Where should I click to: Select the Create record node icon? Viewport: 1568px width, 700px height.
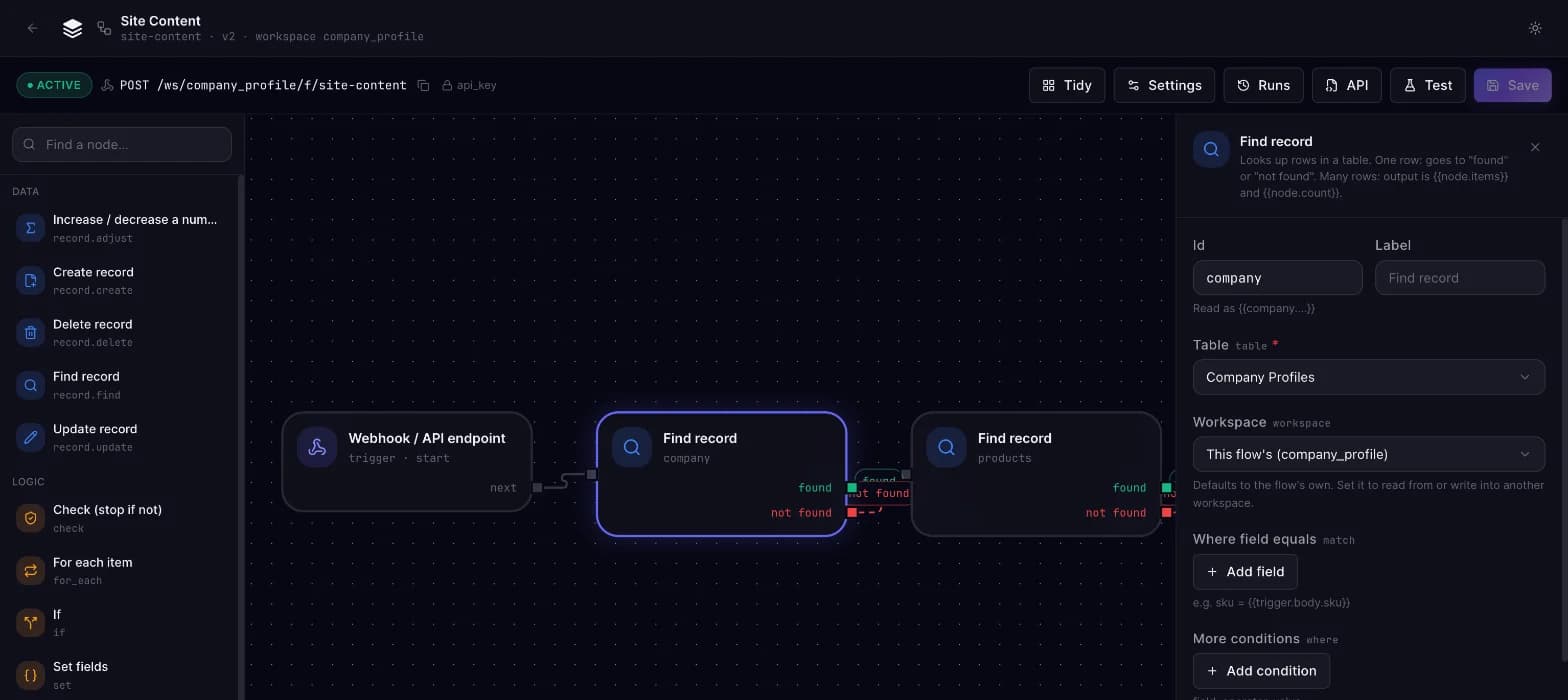click(x=30, y=280)
